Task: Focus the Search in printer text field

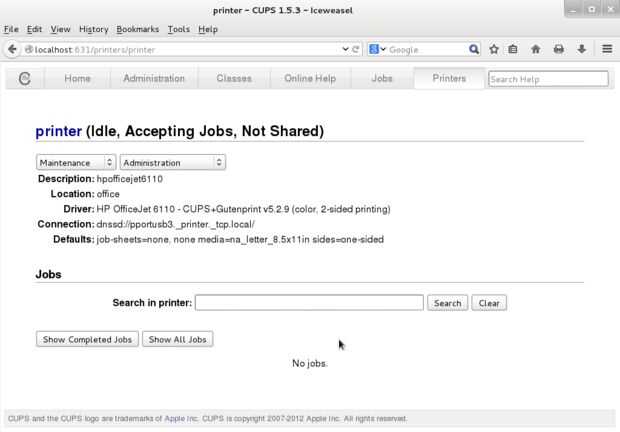Action: (x=309, y=303)
